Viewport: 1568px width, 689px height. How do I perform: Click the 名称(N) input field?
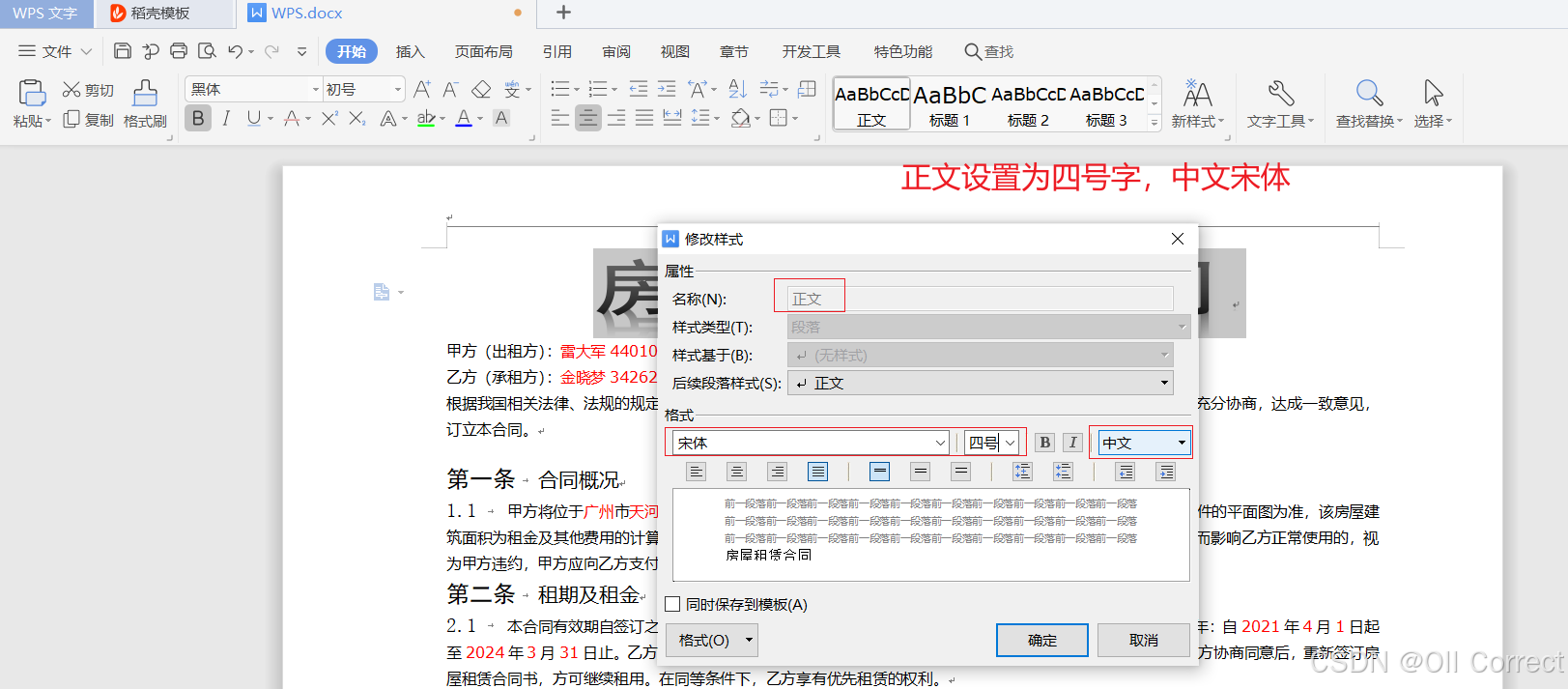pos(981,299)
